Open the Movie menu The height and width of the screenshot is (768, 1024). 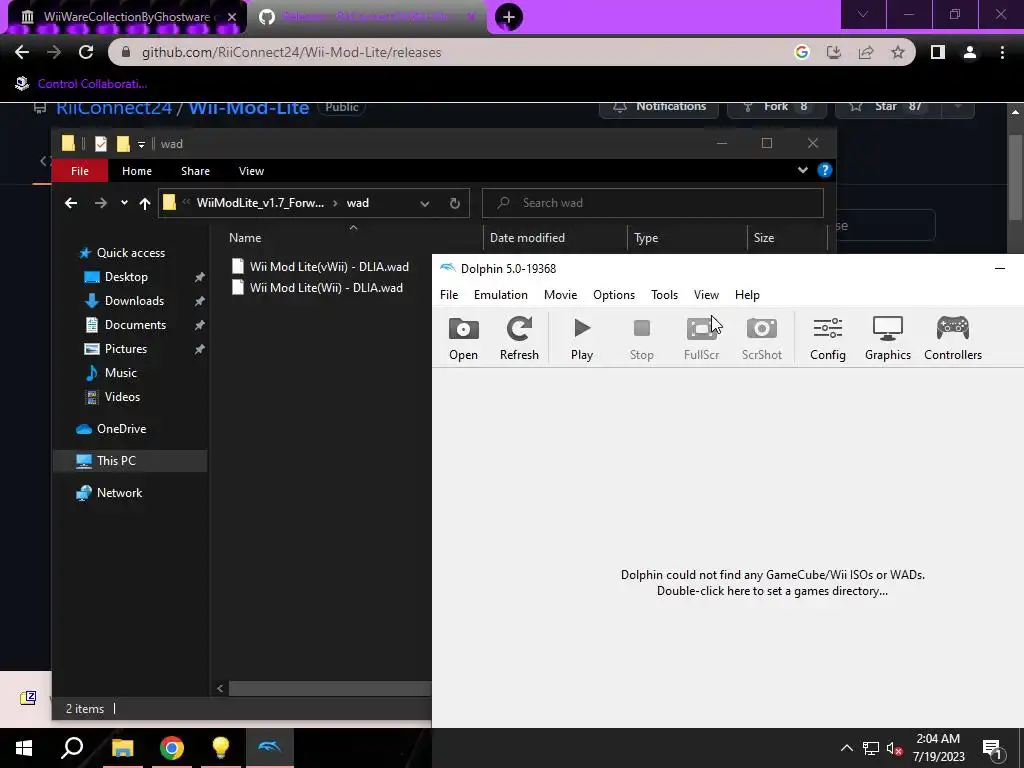tap(560, 295)
